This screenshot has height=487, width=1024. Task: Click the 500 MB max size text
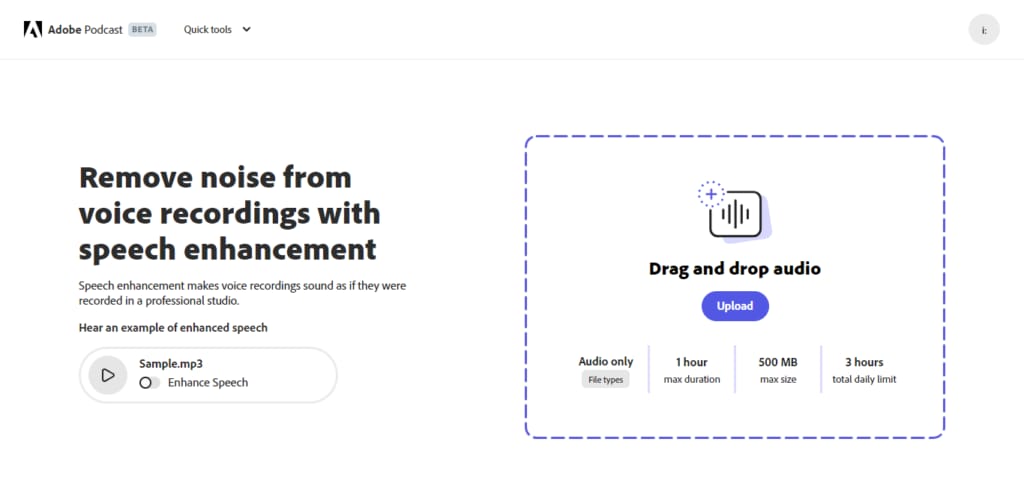click(778, 370)
